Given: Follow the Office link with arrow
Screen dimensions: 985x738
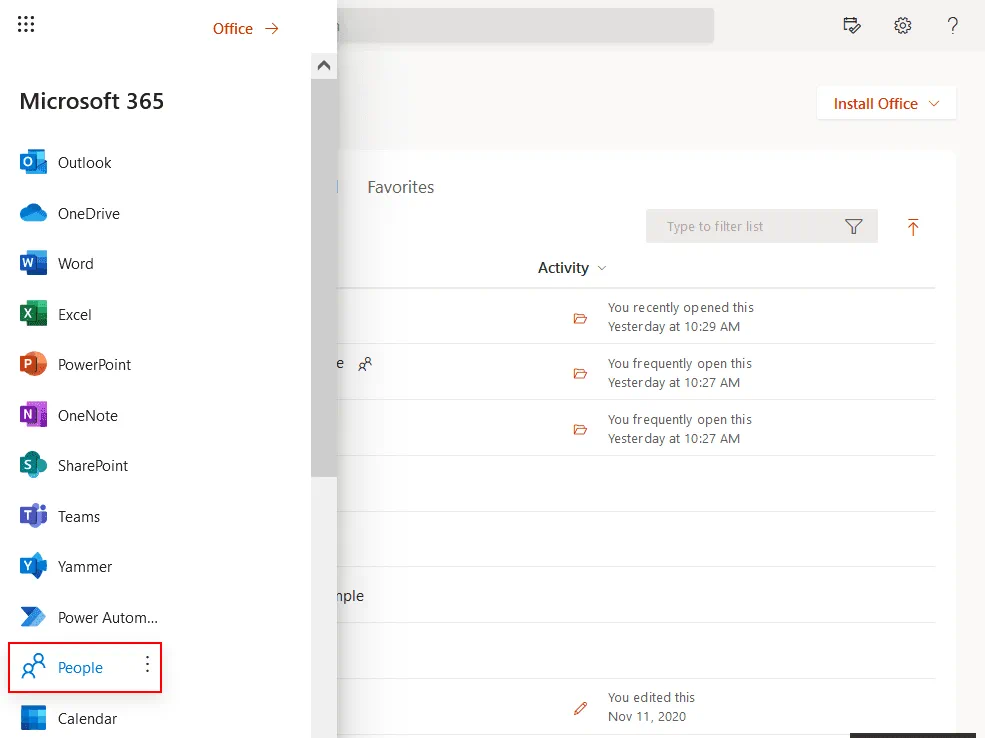Looking at the screenshot, I should [245, 29].
